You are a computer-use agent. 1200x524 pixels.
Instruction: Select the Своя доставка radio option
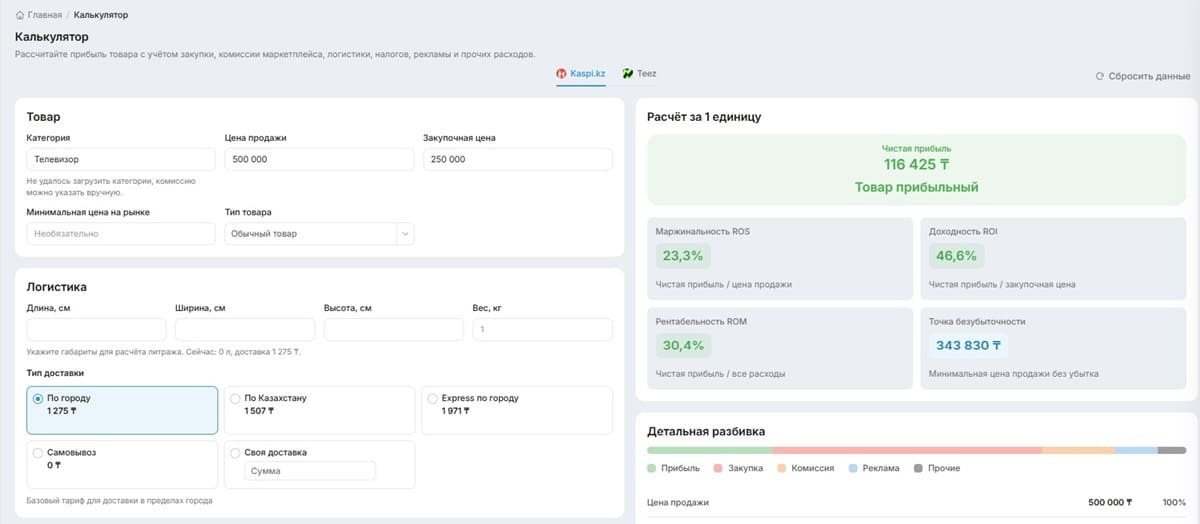click(236, 452)
